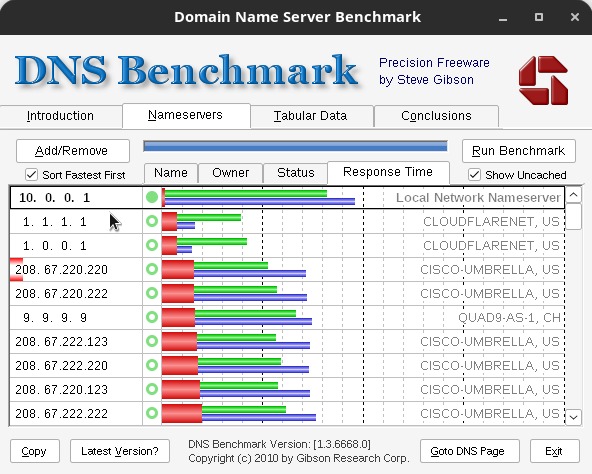Select the 10.0.0.1 address row

point(287,198)
